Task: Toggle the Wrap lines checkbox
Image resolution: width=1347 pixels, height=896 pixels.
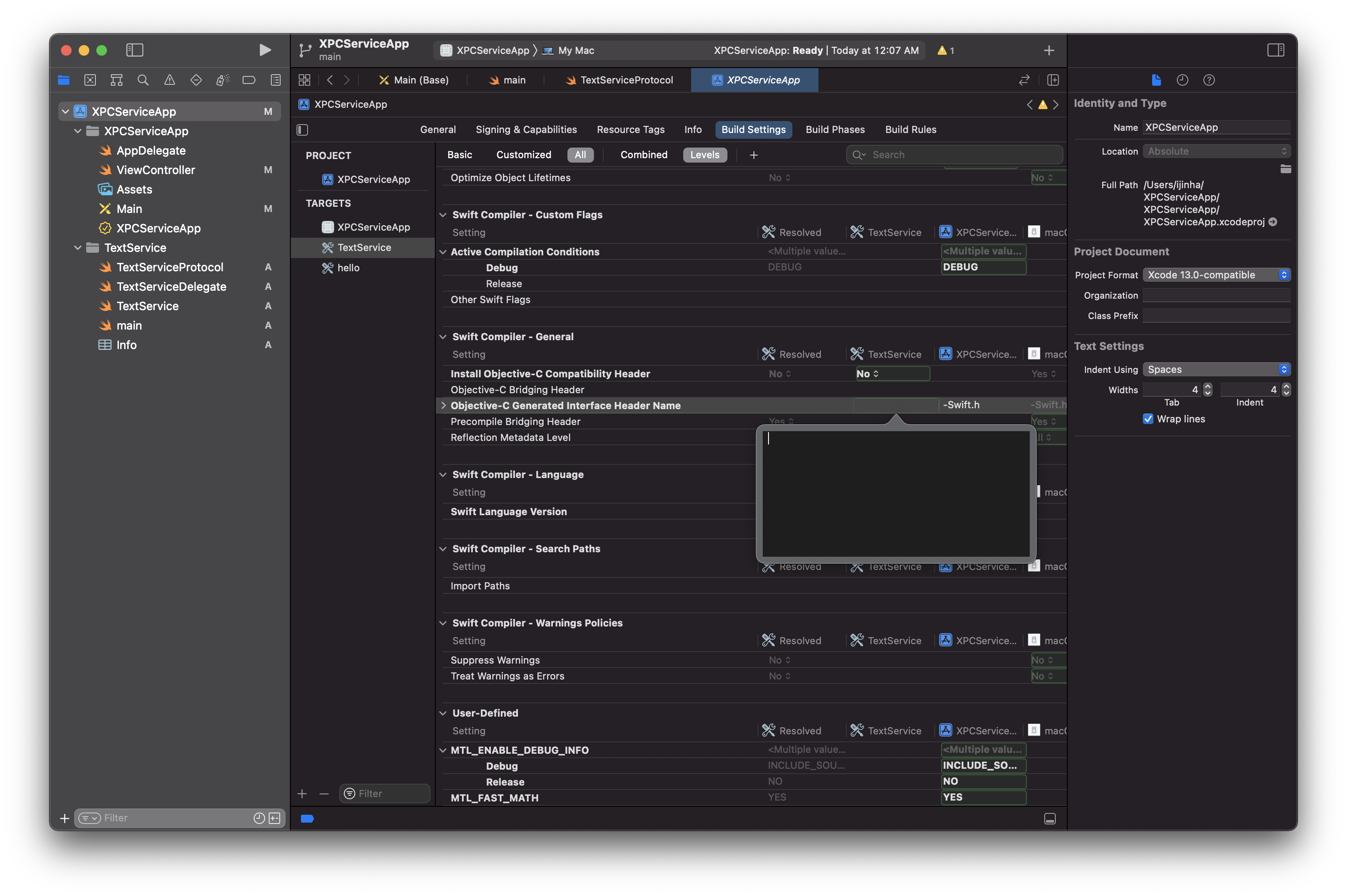Action: (x=1148, y=419)
